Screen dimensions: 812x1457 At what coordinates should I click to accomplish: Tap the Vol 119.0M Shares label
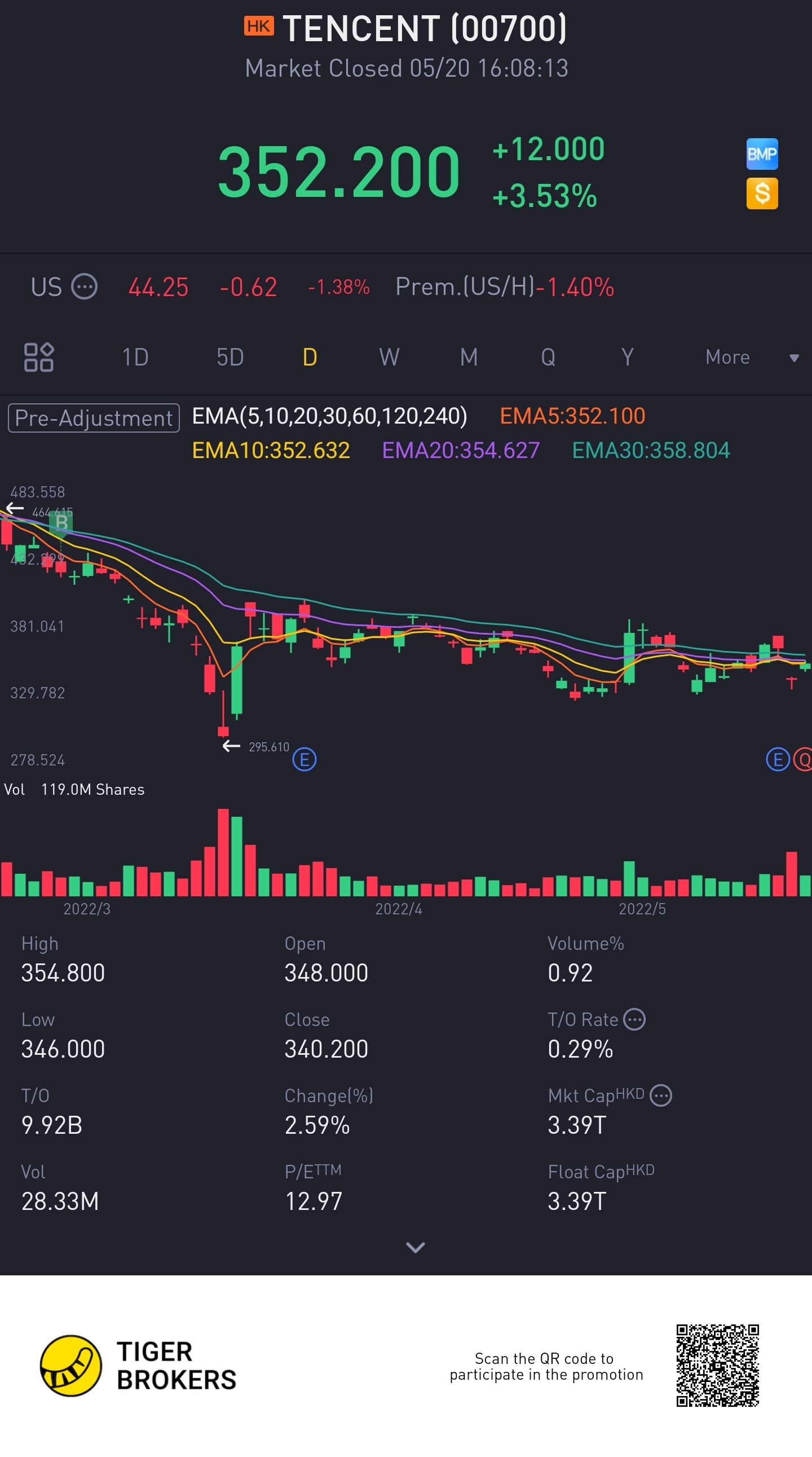(74, 790)
